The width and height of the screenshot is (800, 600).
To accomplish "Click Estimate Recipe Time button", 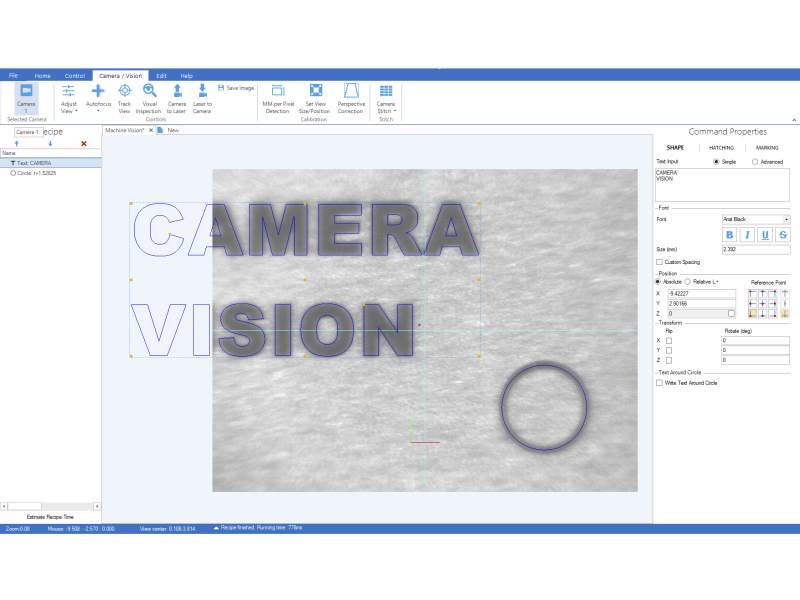I will [x=50, y=517].
